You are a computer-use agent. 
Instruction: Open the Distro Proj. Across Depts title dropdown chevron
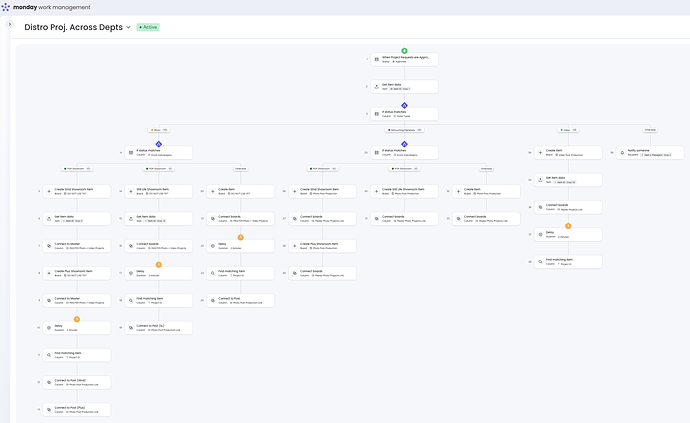(128, 27)
